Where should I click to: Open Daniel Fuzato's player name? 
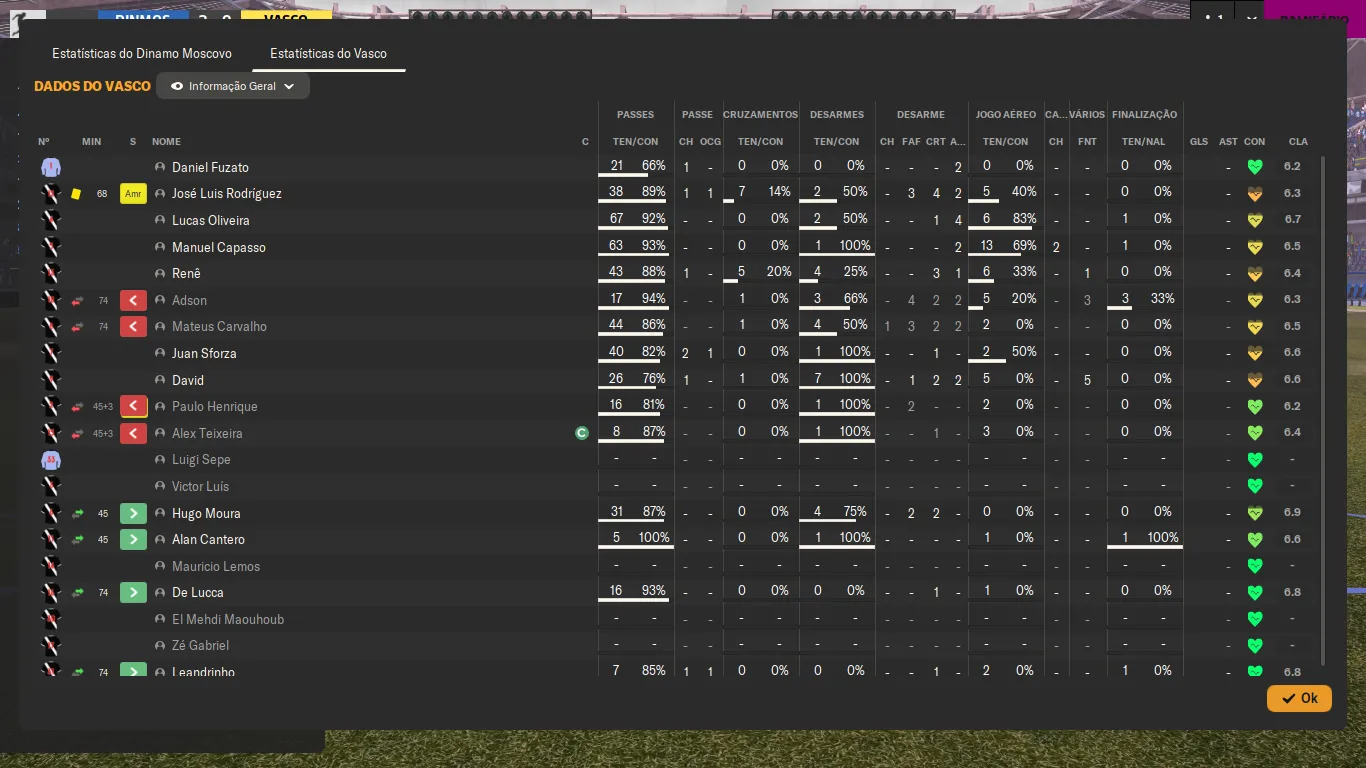click(x=210, y=167)
